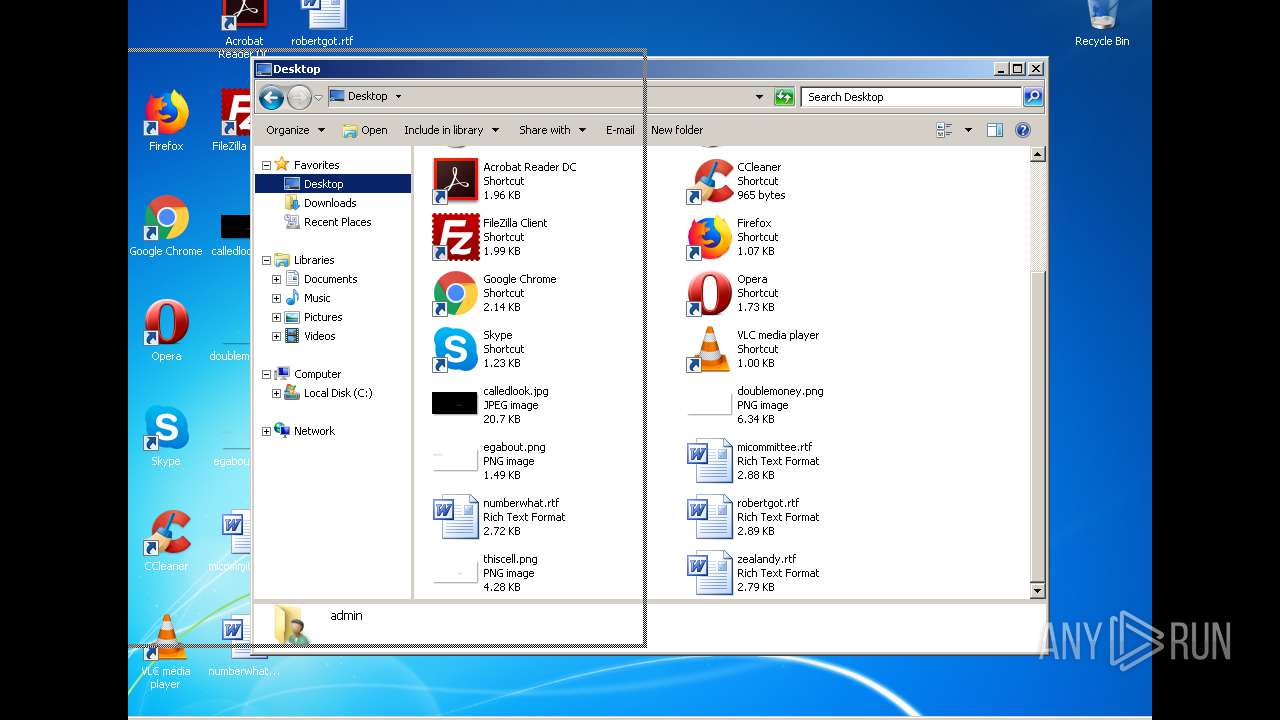Collapse the Computer tree group
This screenshot has height=720, width=1280.
click(267, 374)
